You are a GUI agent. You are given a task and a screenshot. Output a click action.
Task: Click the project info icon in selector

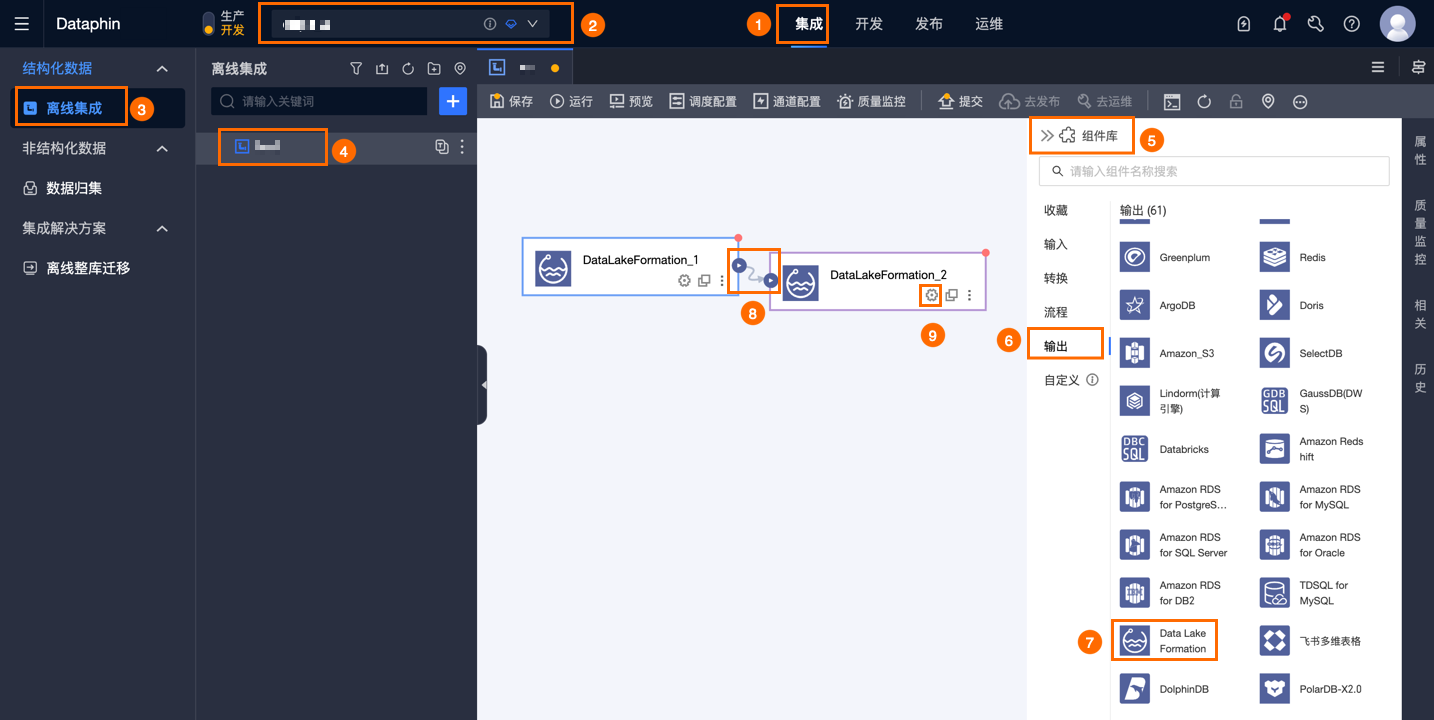(490, 24)
